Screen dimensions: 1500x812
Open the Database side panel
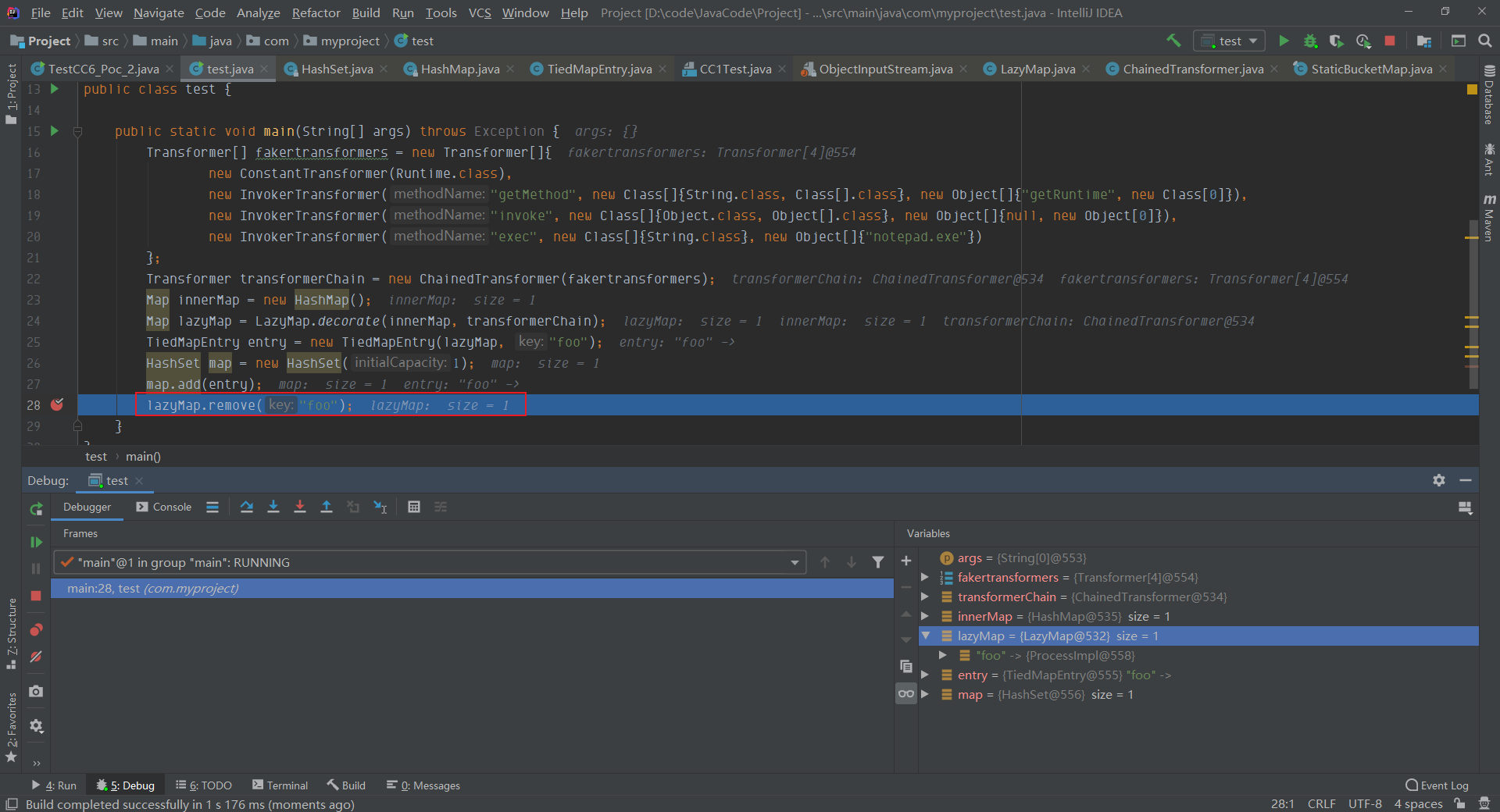pos(1489,95)
